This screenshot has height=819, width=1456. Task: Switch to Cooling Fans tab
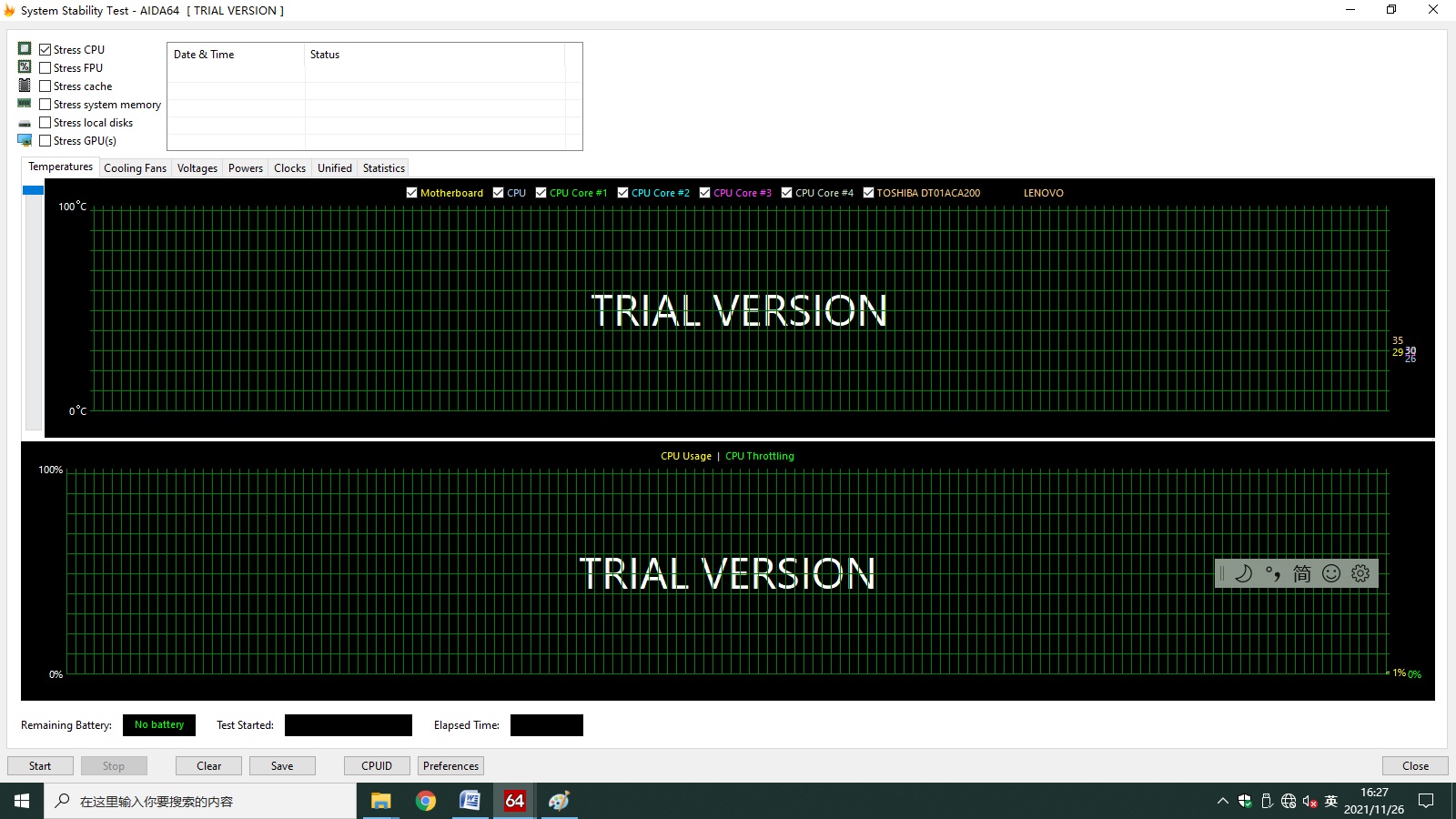(x=135, y=167)
